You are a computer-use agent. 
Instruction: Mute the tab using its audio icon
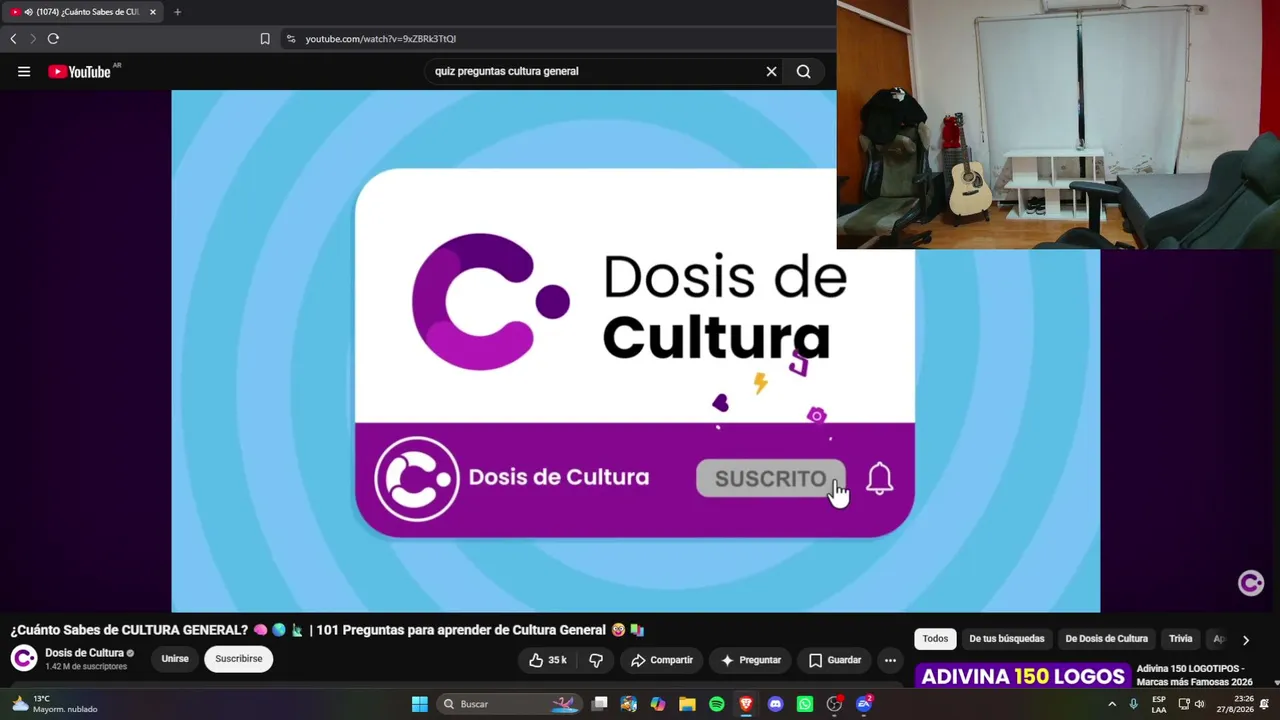coord(28,12)
